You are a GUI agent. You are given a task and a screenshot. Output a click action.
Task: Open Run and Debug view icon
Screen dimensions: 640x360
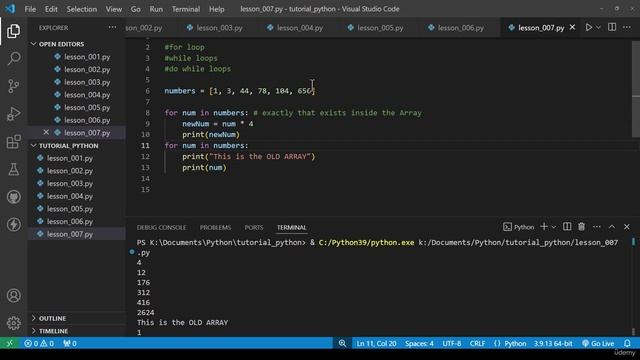point(13,114)
